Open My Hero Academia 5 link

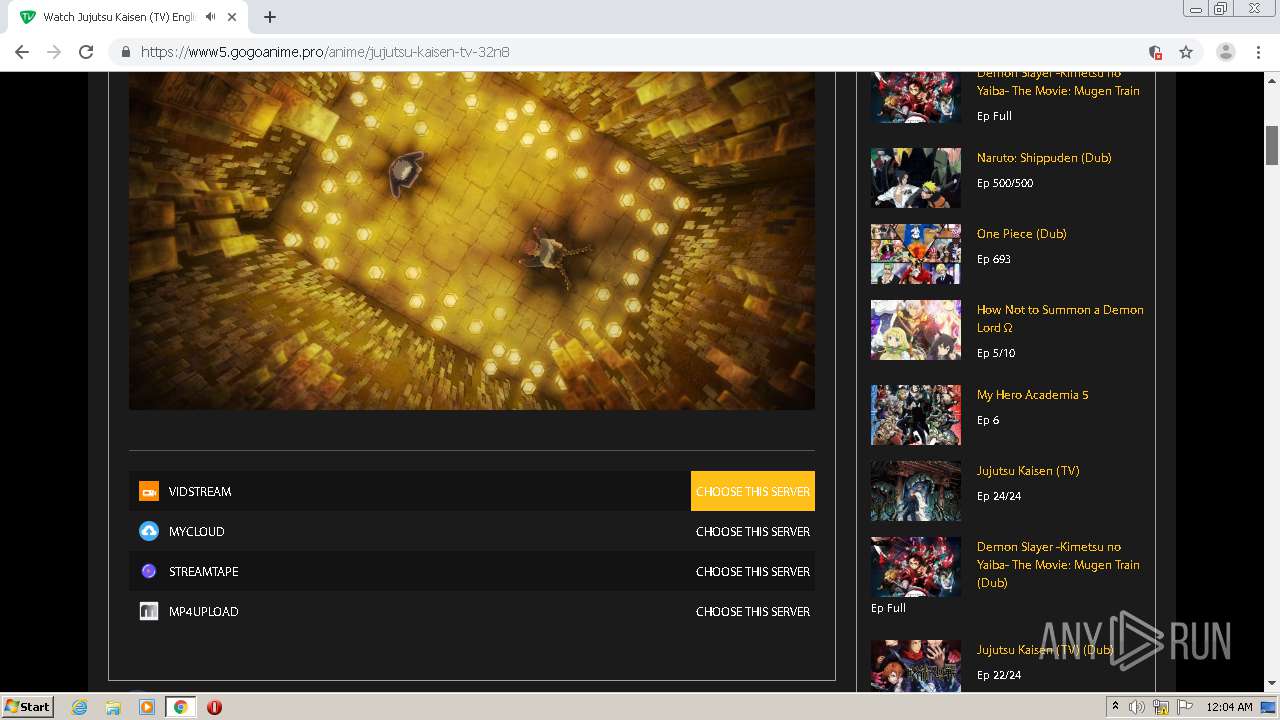pyautogui.click(x=1033, y=394)
